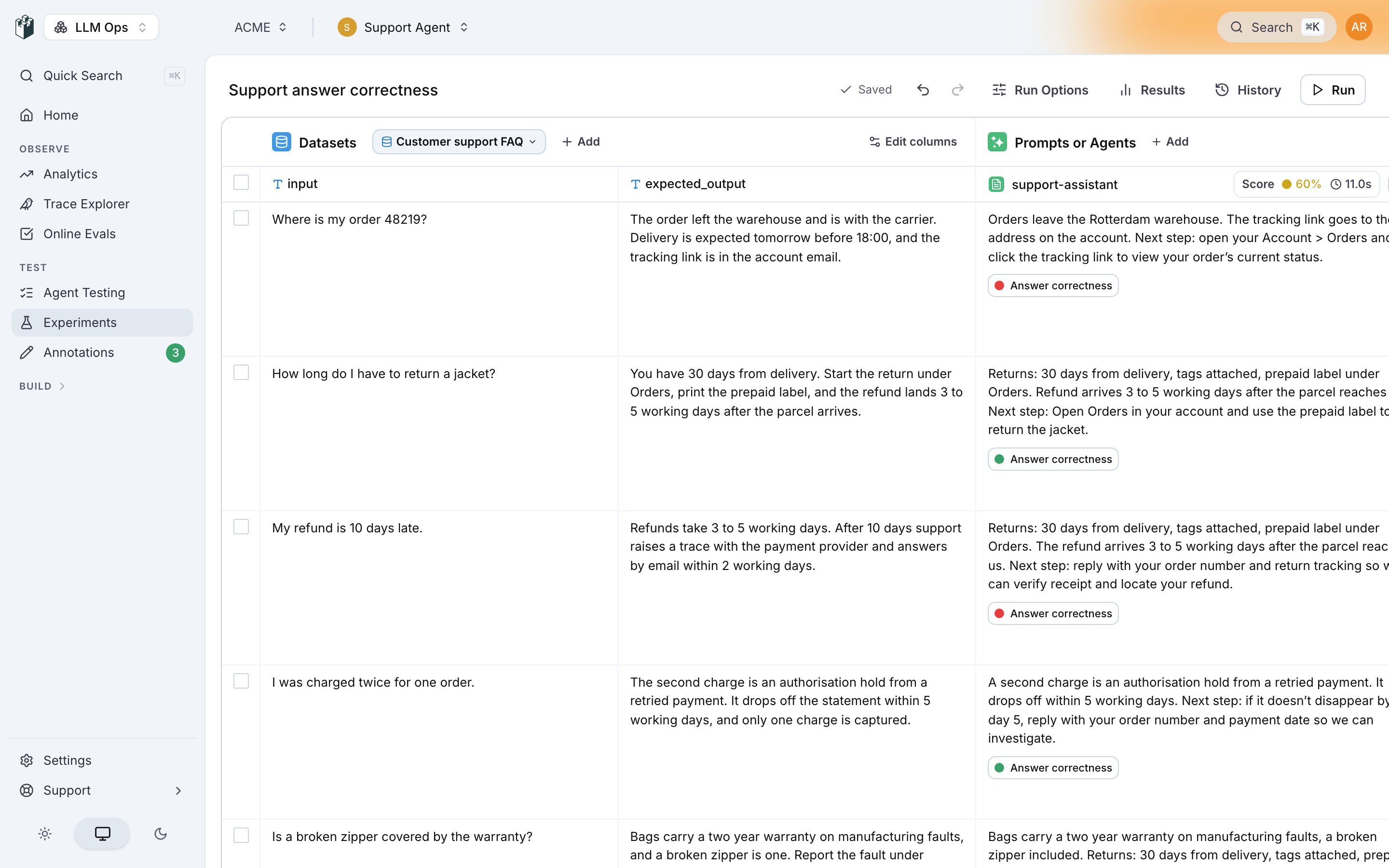Open Analytics in the sidebar
Image resolution: width=1389 pixels, height=868 pixels.
point(102,174)
